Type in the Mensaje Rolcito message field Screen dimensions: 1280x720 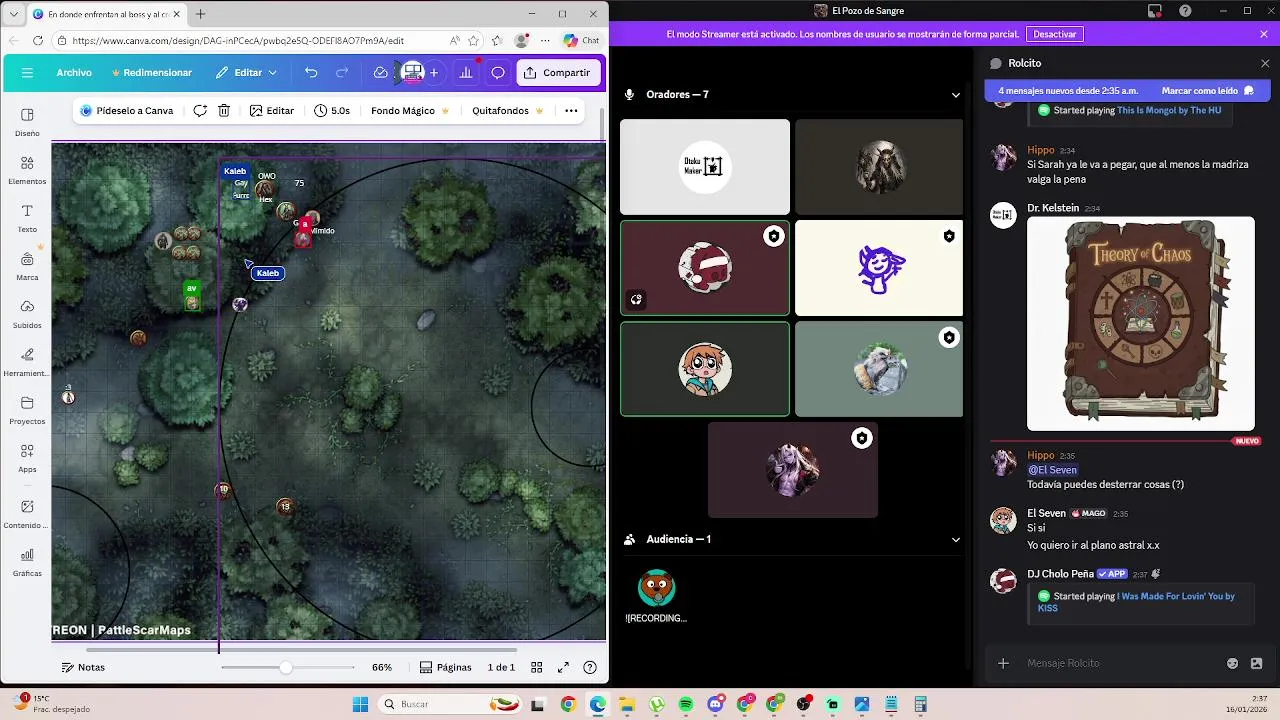[x=1120, y=663]
